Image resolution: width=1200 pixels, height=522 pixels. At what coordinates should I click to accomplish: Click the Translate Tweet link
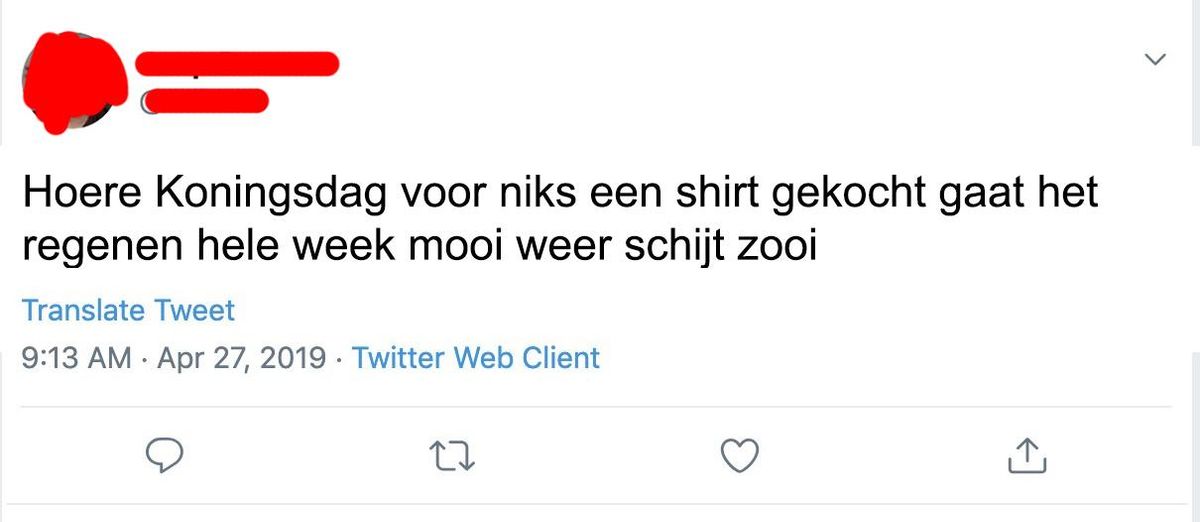[128, 311]
